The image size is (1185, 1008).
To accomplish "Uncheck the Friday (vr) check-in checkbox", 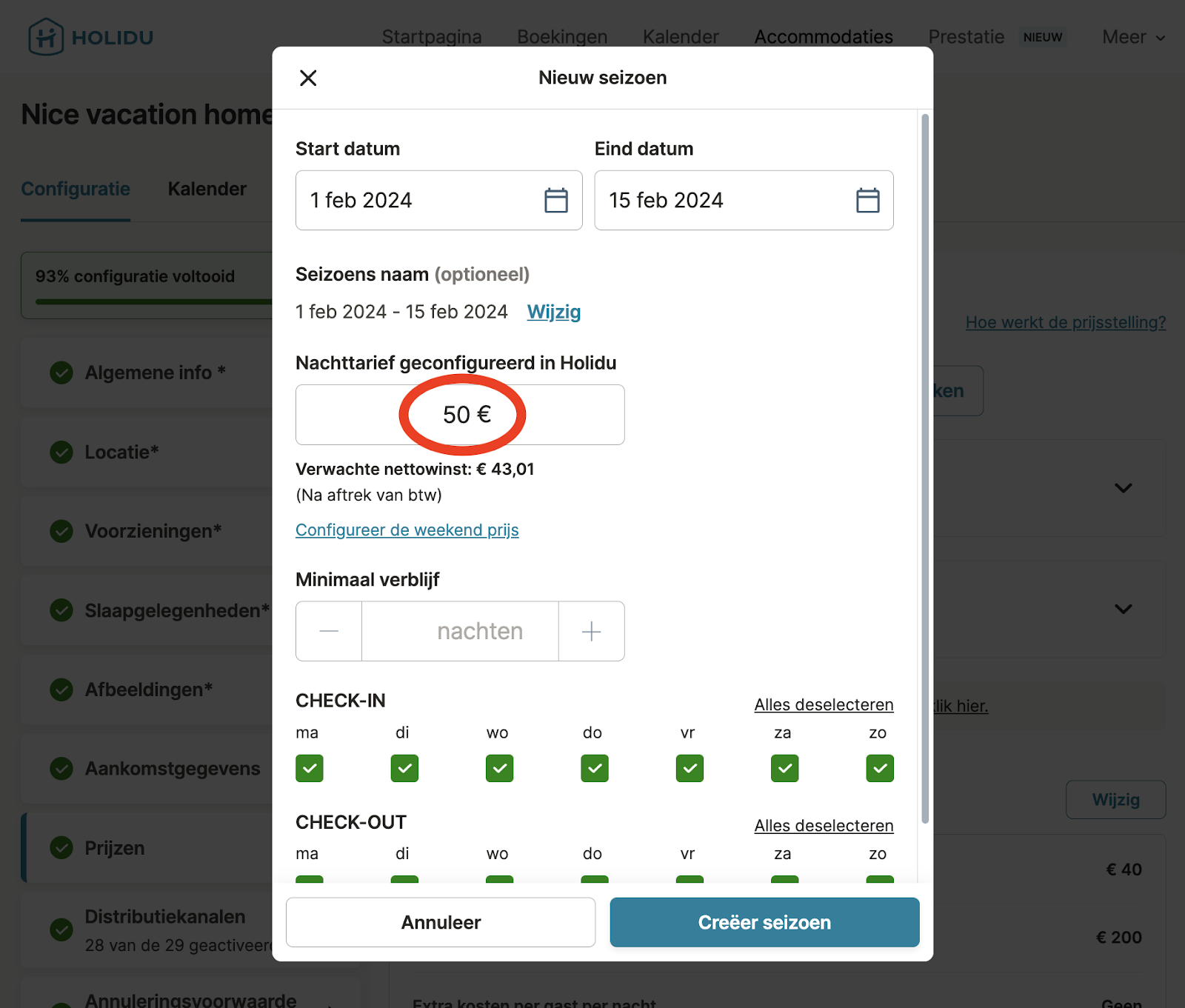I will [x=690, y=768].
